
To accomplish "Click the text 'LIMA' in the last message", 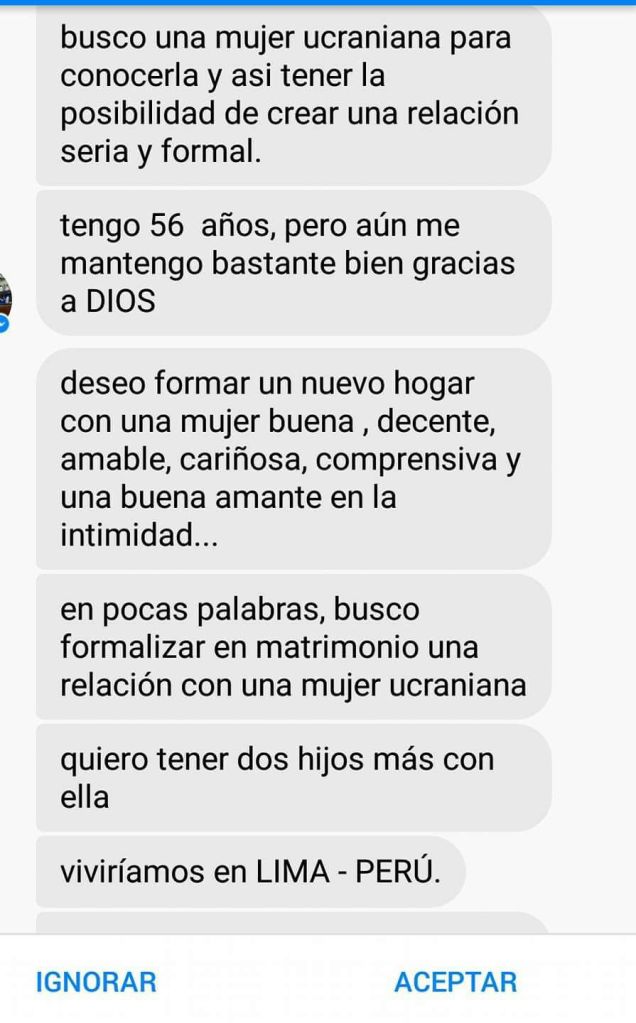I will coord(293,872).
